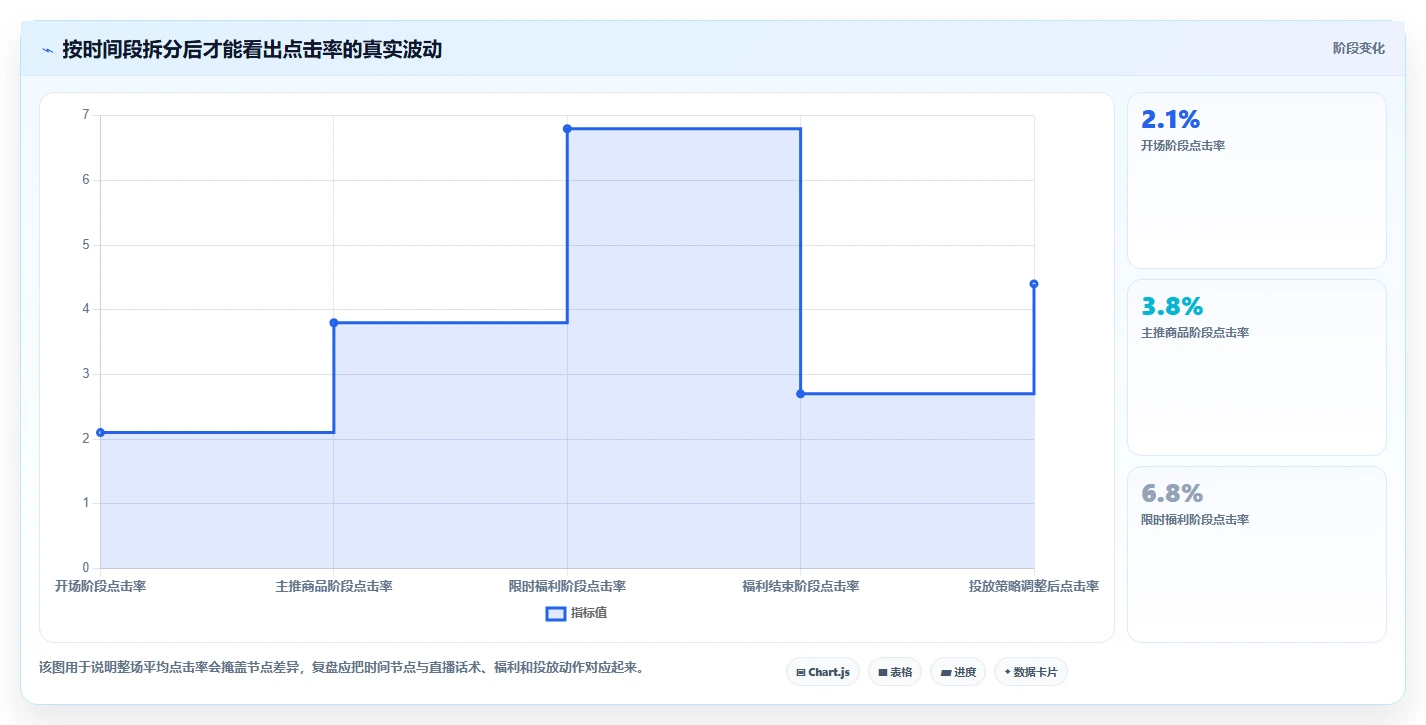The image size is (1426, 725).
Task: Select the Chart.js tag pill
Action: tap(823, 672)
